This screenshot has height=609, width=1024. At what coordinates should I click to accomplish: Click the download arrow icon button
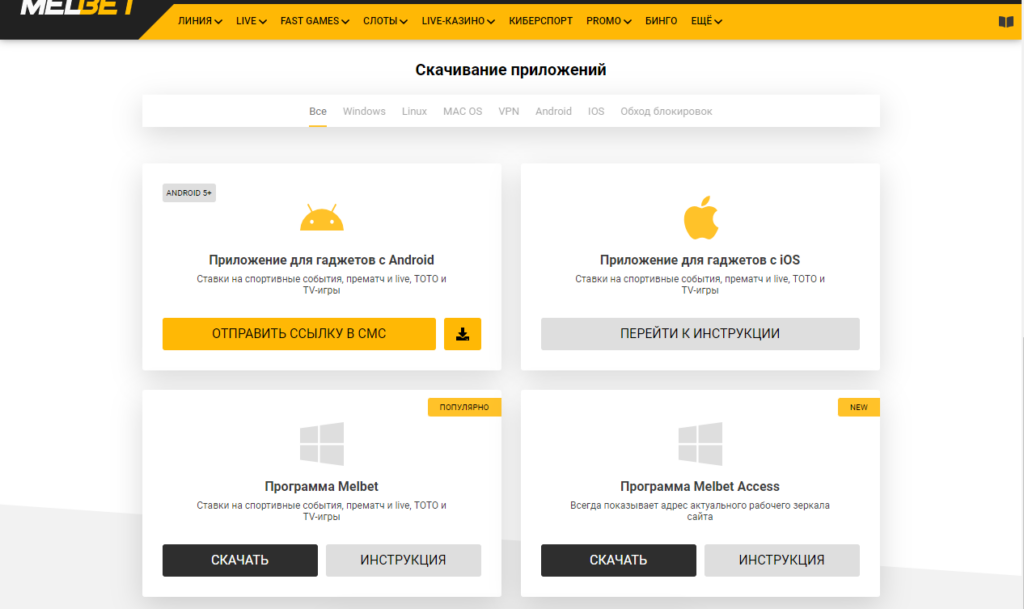tap(462, 334)
